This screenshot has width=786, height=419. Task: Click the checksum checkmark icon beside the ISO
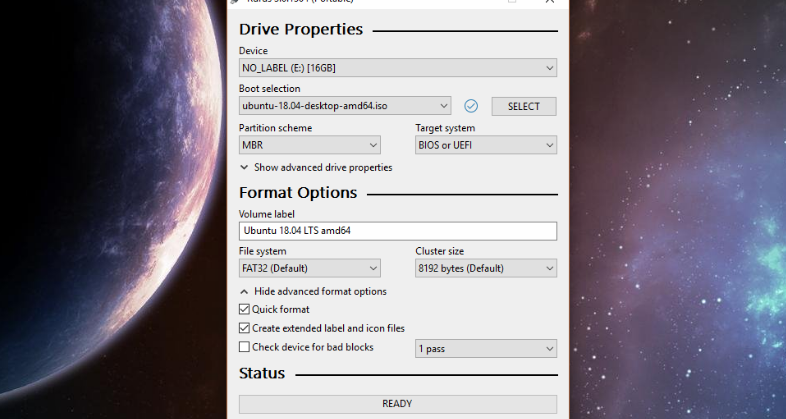tap(471, 106)
